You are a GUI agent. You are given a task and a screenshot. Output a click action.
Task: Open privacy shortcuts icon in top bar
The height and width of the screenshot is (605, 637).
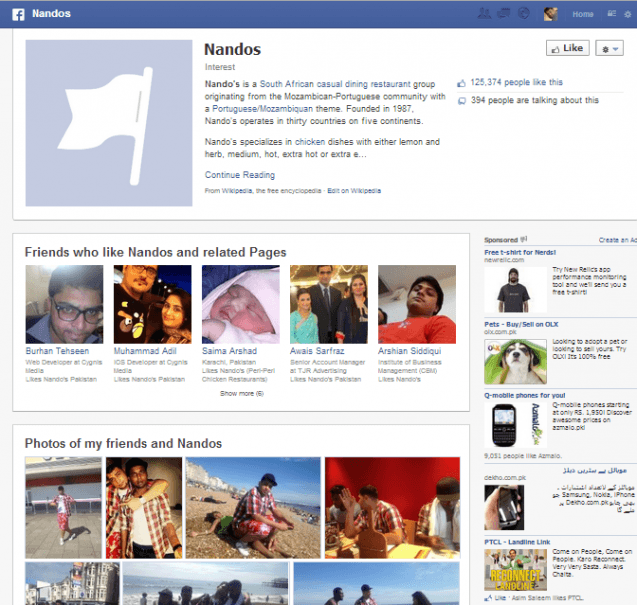(611, 14)
